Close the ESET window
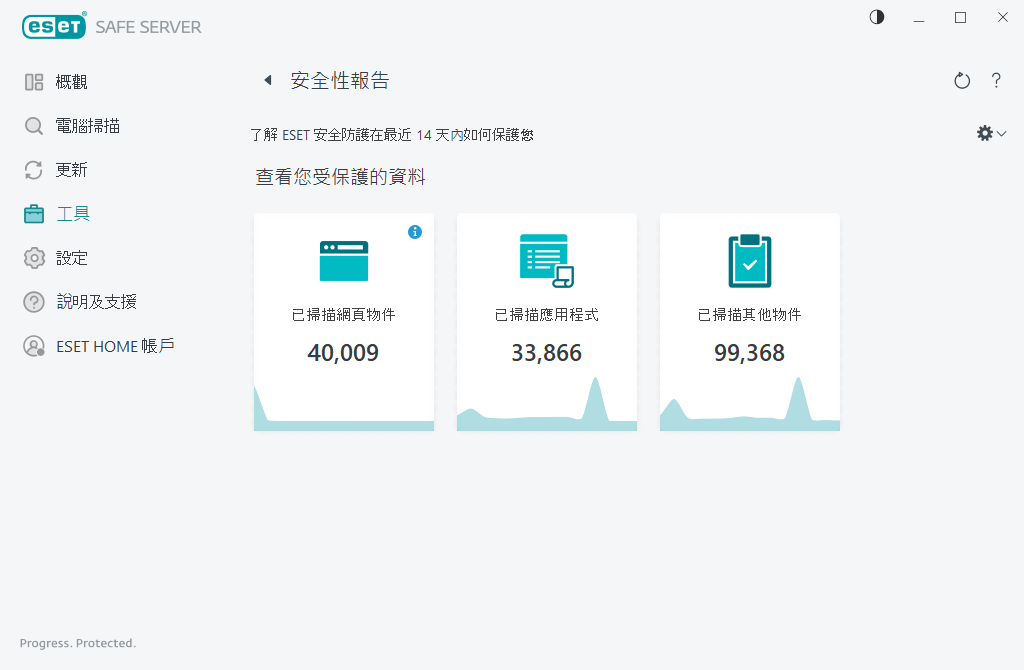Image resolution: width=1024 pixels, height=670 pixels. click(1002, 18)
